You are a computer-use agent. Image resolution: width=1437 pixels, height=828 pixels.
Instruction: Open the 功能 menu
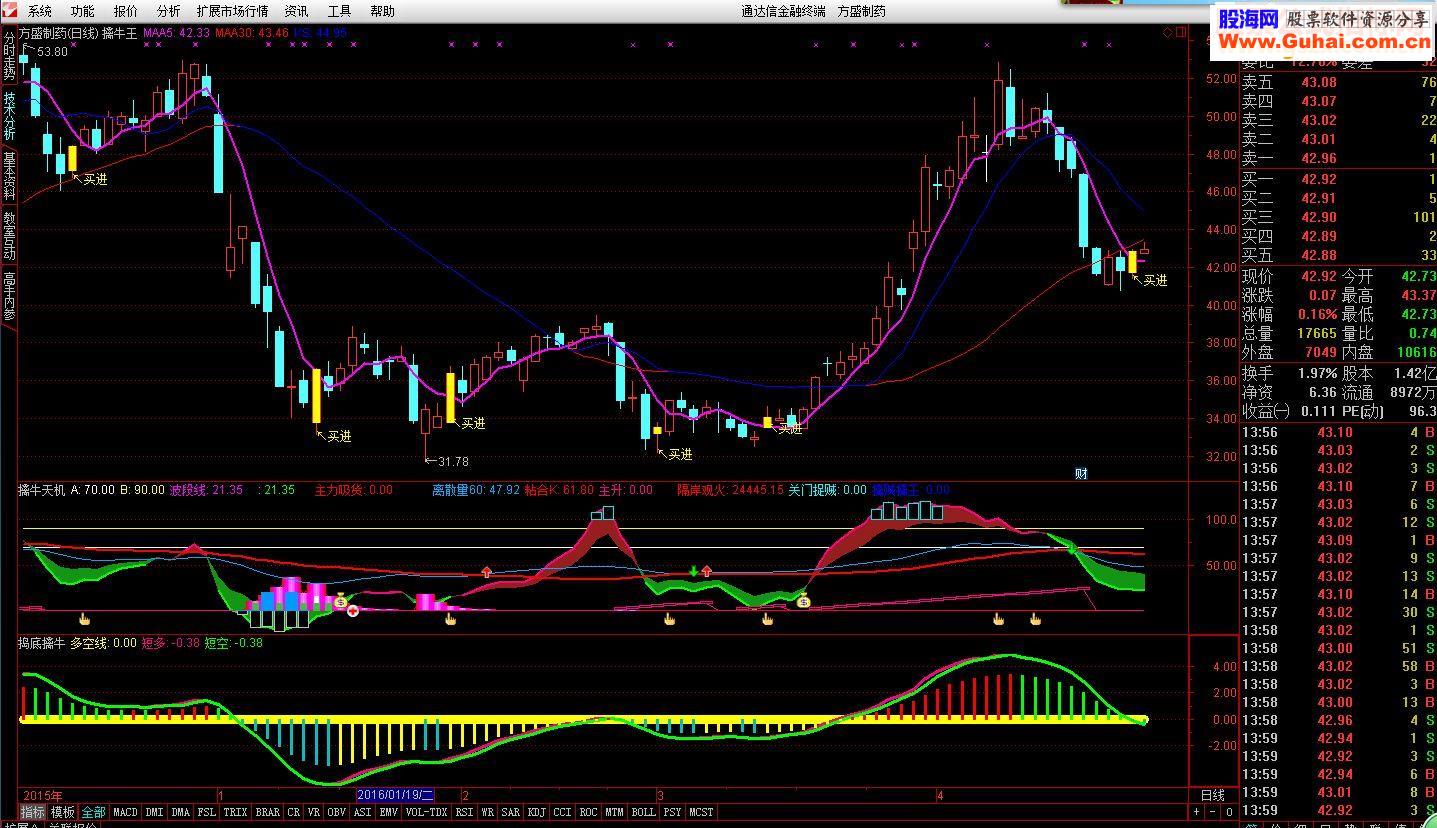click(83, 11)
